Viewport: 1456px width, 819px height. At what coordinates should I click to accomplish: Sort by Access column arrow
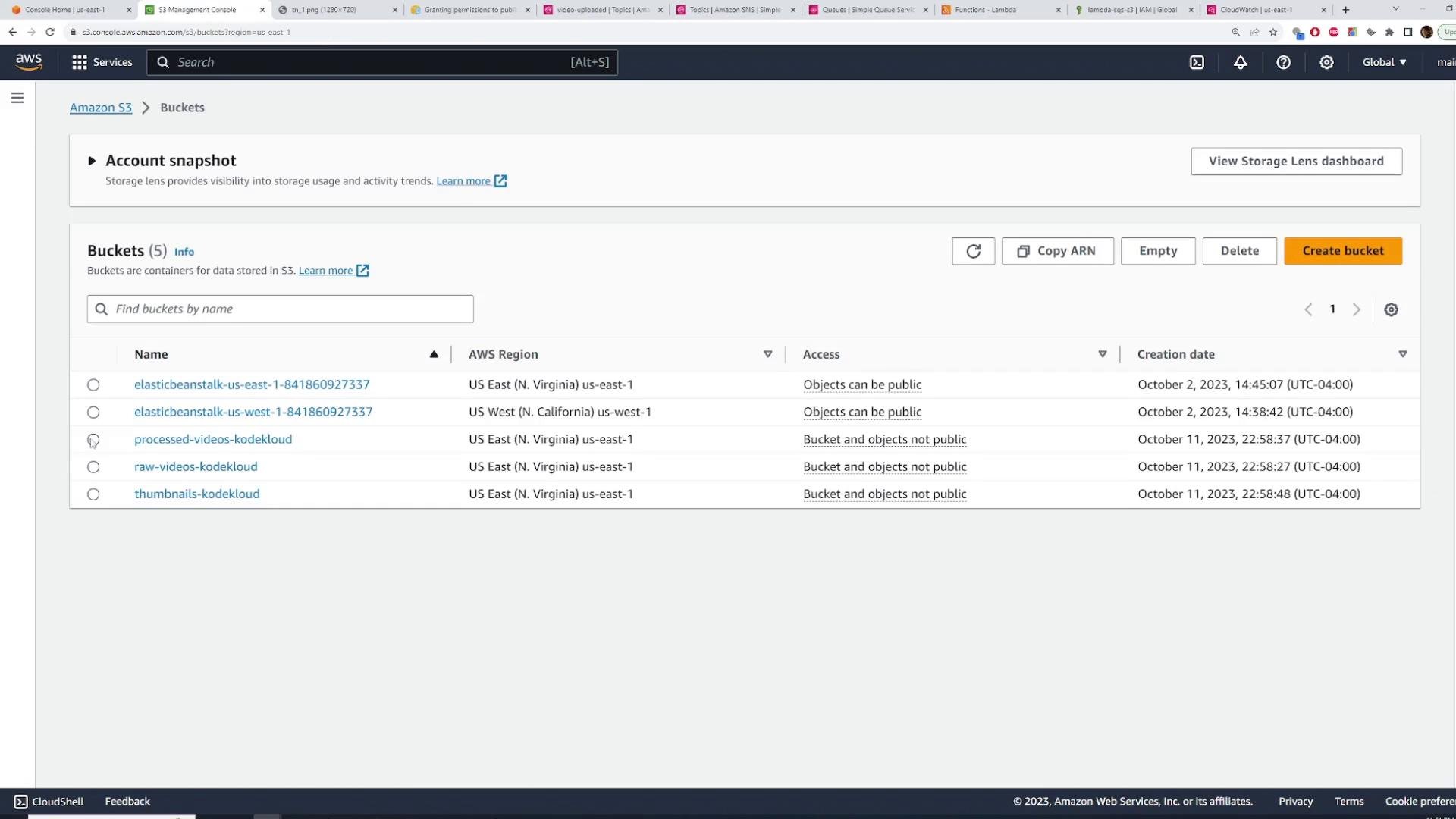(1102, 354)
